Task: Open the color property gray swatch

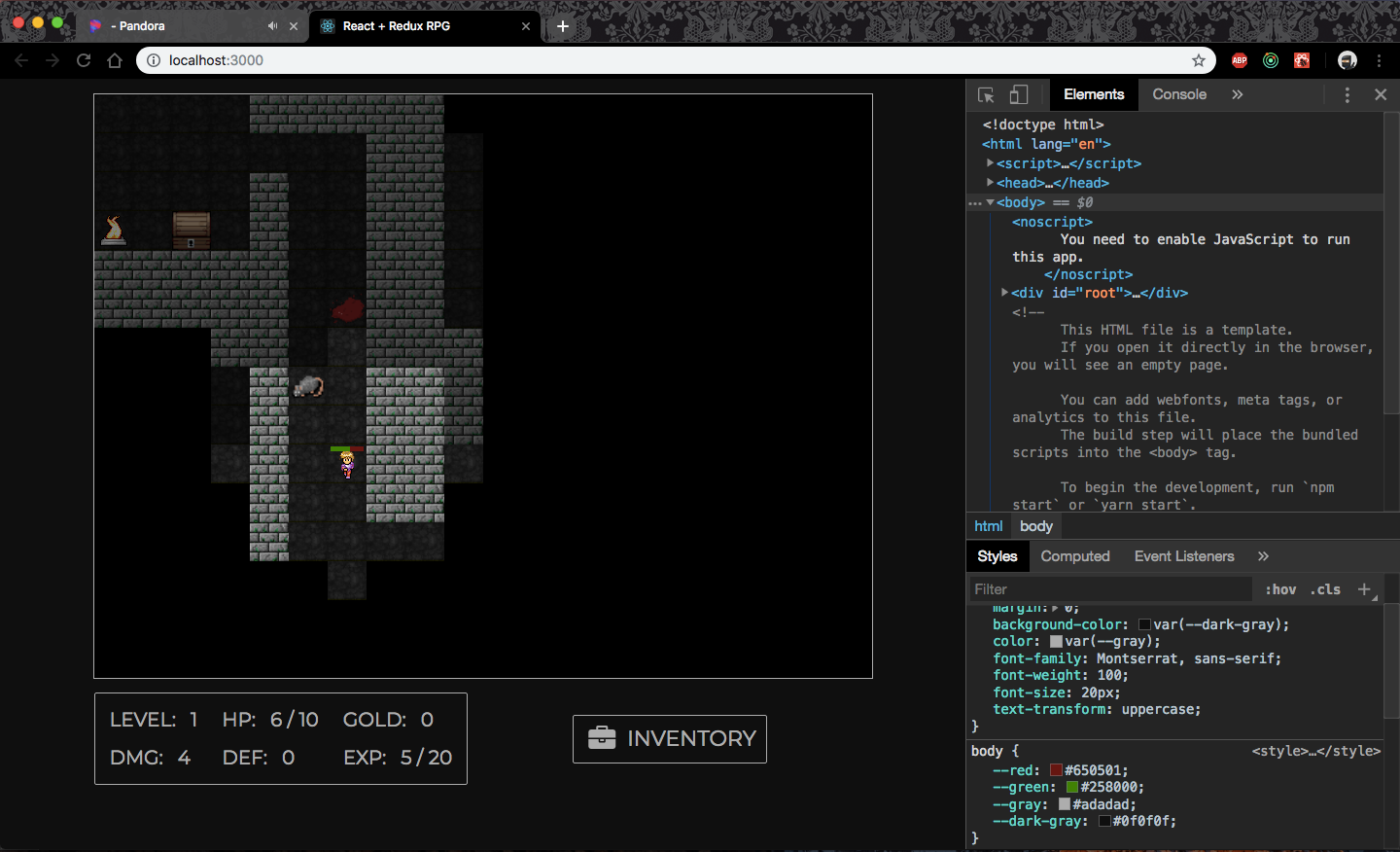Action: (1056, 642)
